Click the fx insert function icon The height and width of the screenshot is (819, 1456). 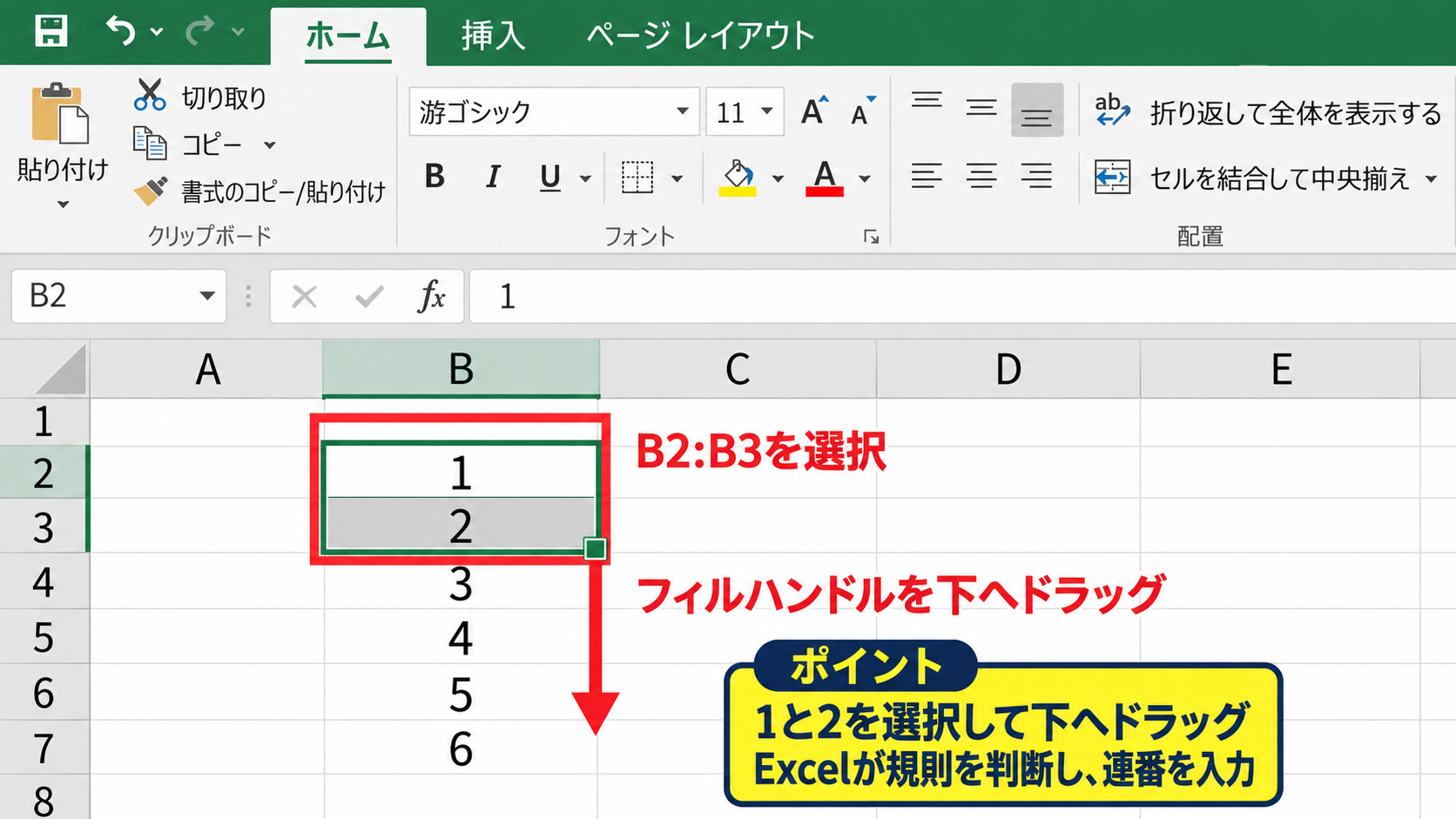point(432,297)
